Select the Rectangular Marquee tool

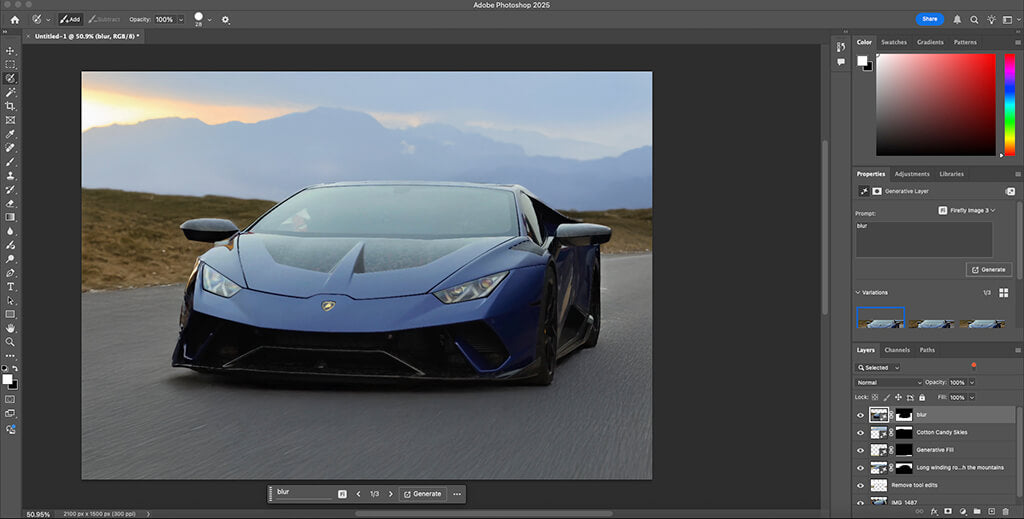[x=10, y=65]
